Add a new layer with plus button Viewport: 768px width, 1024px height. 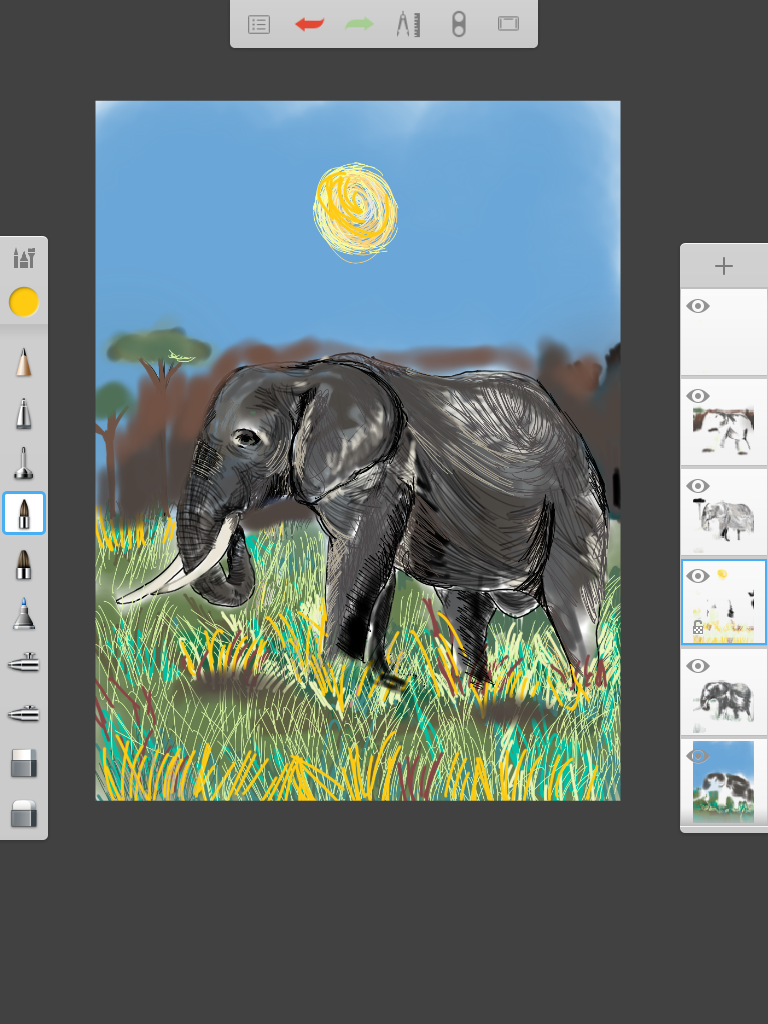(x=724, y=266)
